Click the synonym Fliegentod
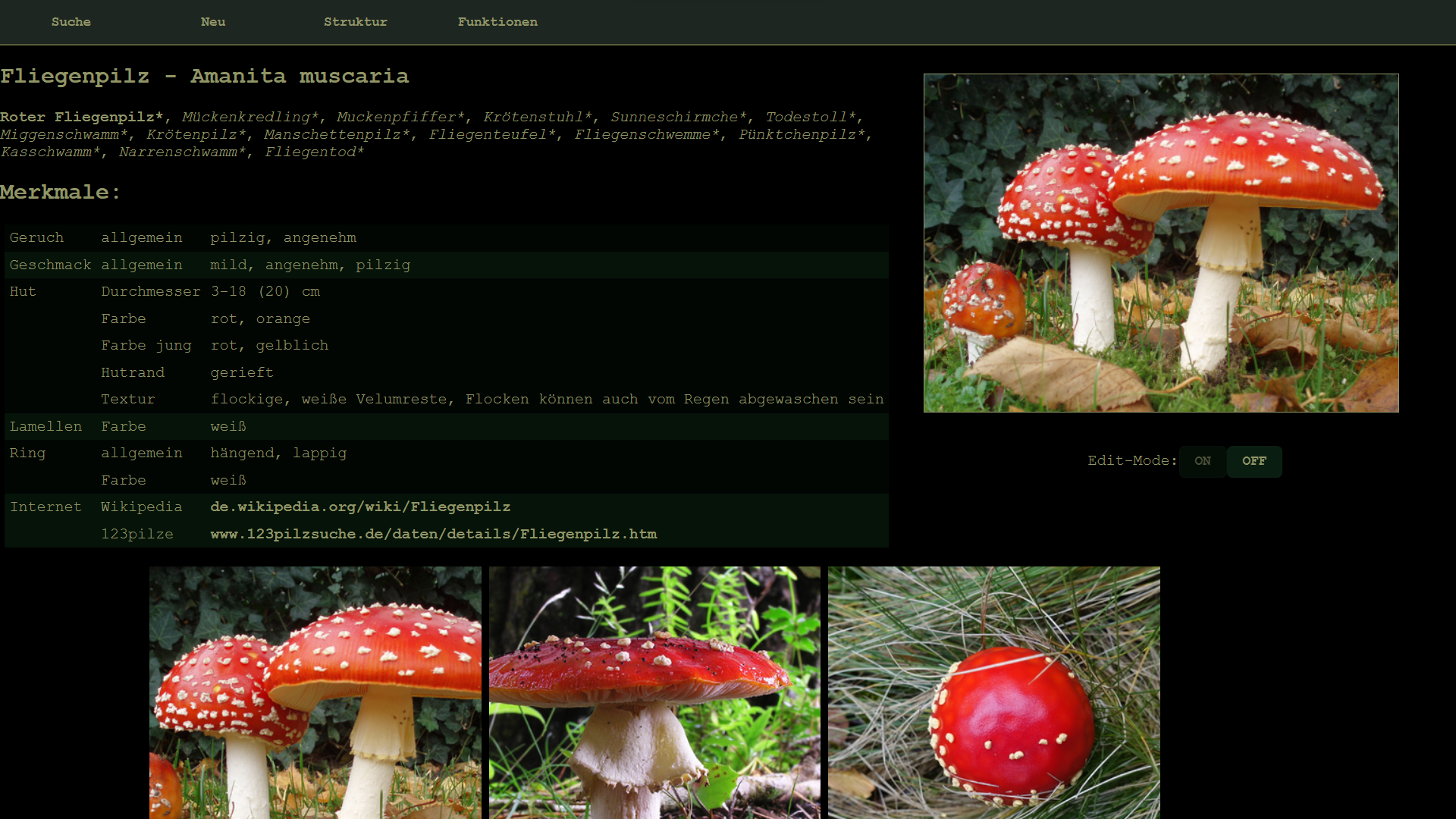Screen dimensions: 1456x819 click(314, 152)
